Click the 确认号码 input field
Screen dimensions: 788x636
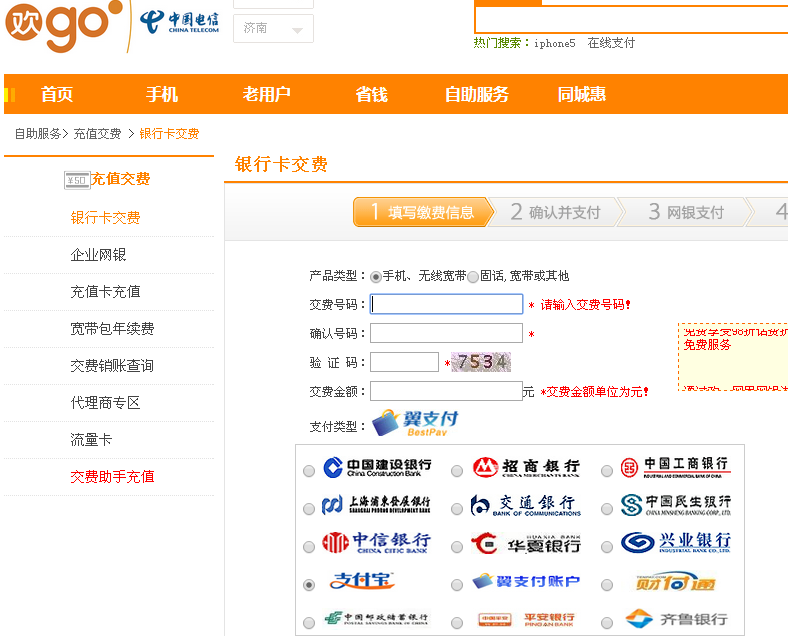[x=446, y=333]
